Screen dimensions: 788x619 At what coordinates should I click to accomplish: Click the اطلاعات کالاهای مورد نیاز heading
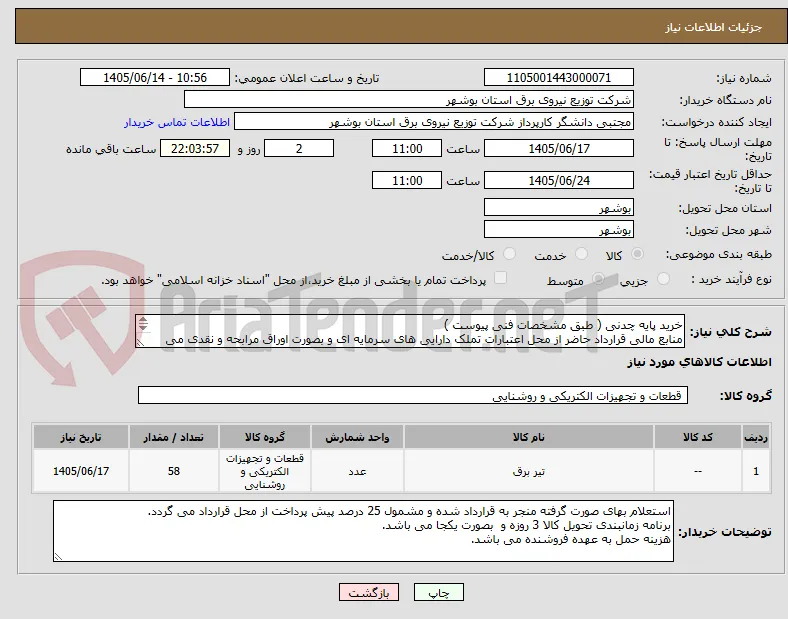pos(699,362)
